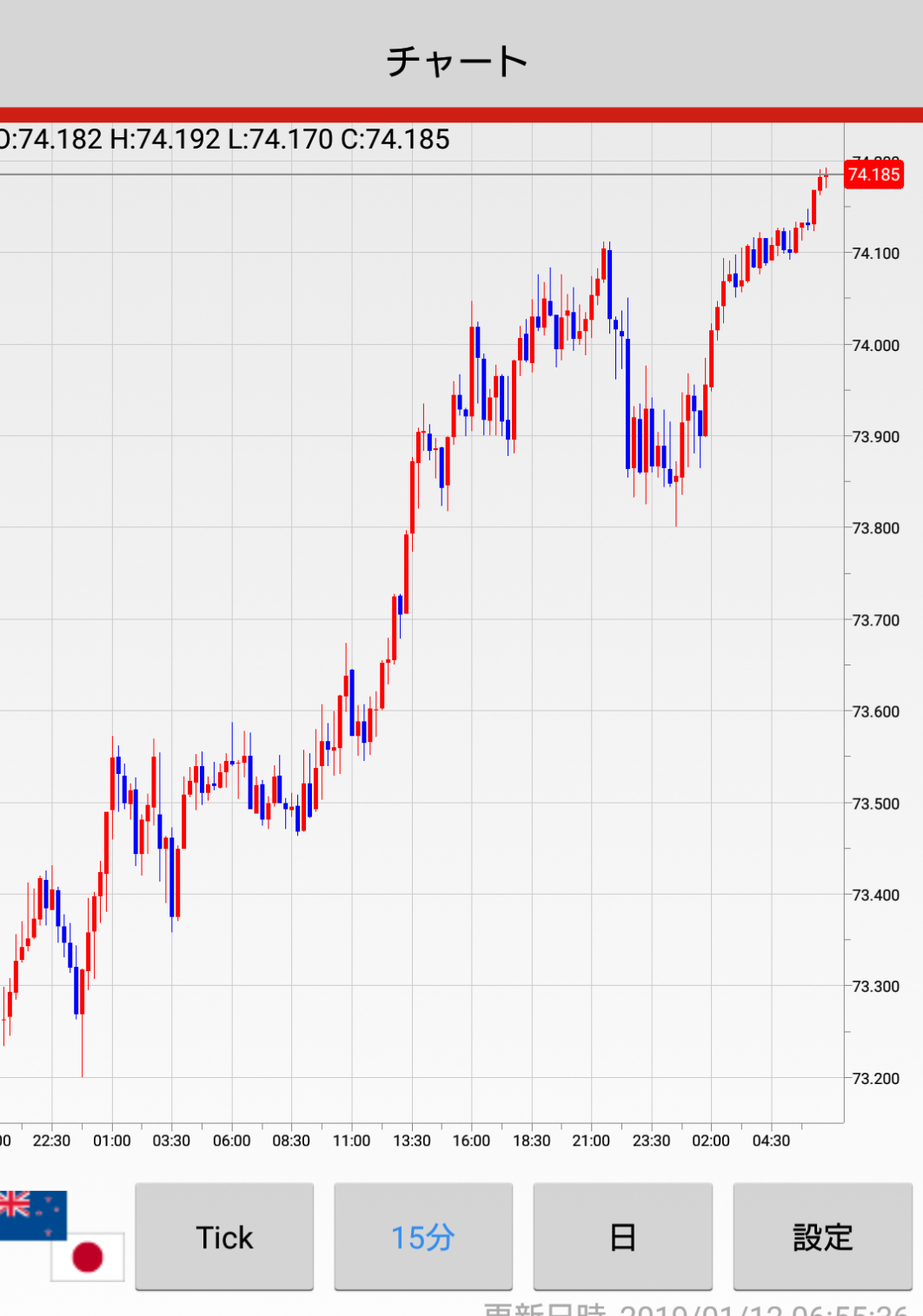923x1316 pixels.
Task: Open the 設定 settings button
Action: [x=822, y=1237]
